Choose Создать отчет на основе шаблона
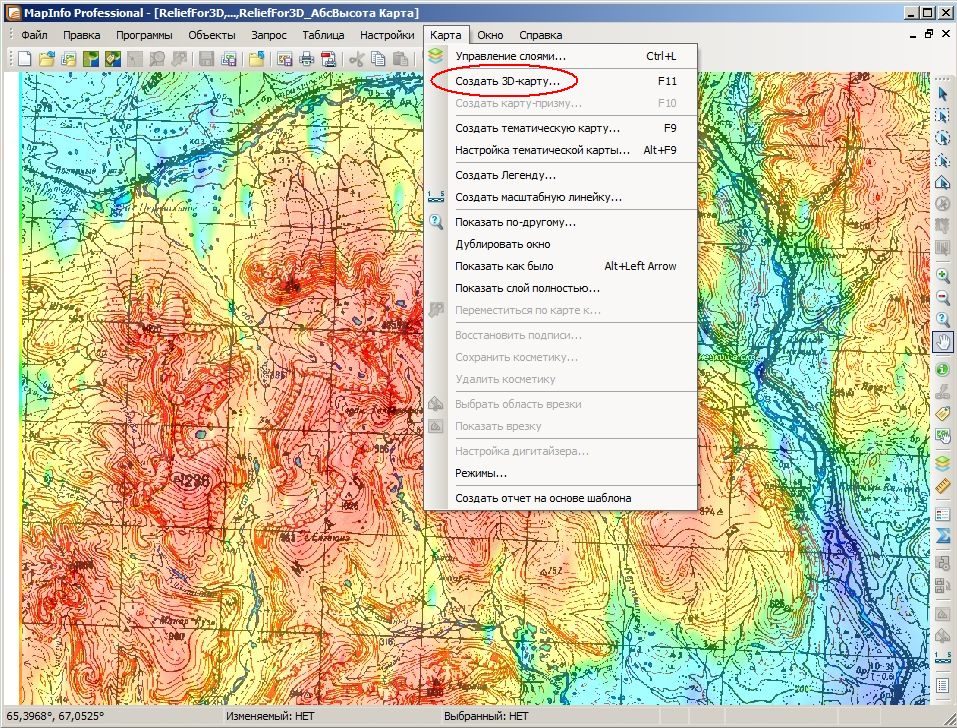The width and height of the screenshot is (957, 728). (x=561, y=498)
